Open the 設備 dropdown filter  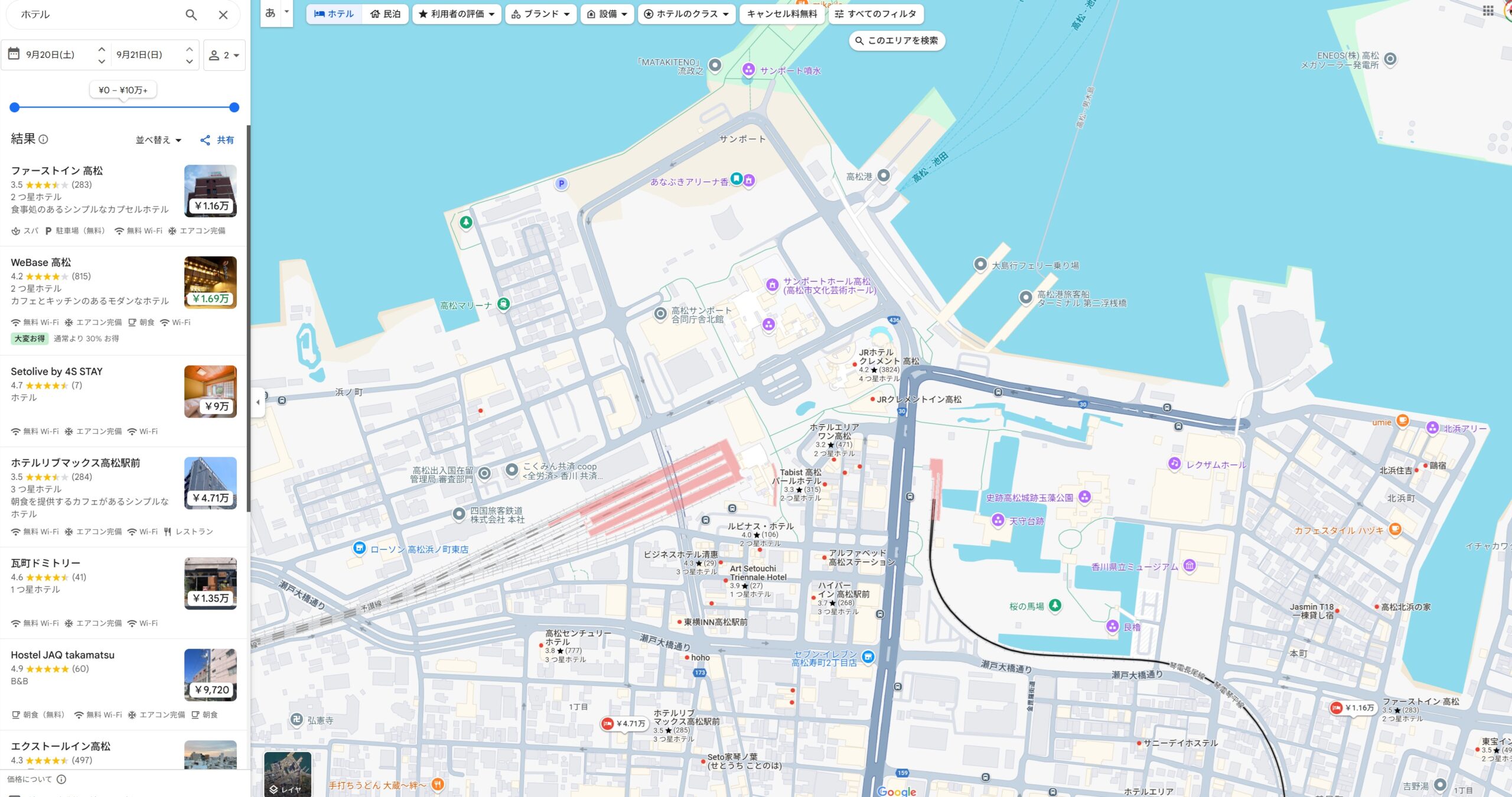pyautogui.click(x=607, y=14)
